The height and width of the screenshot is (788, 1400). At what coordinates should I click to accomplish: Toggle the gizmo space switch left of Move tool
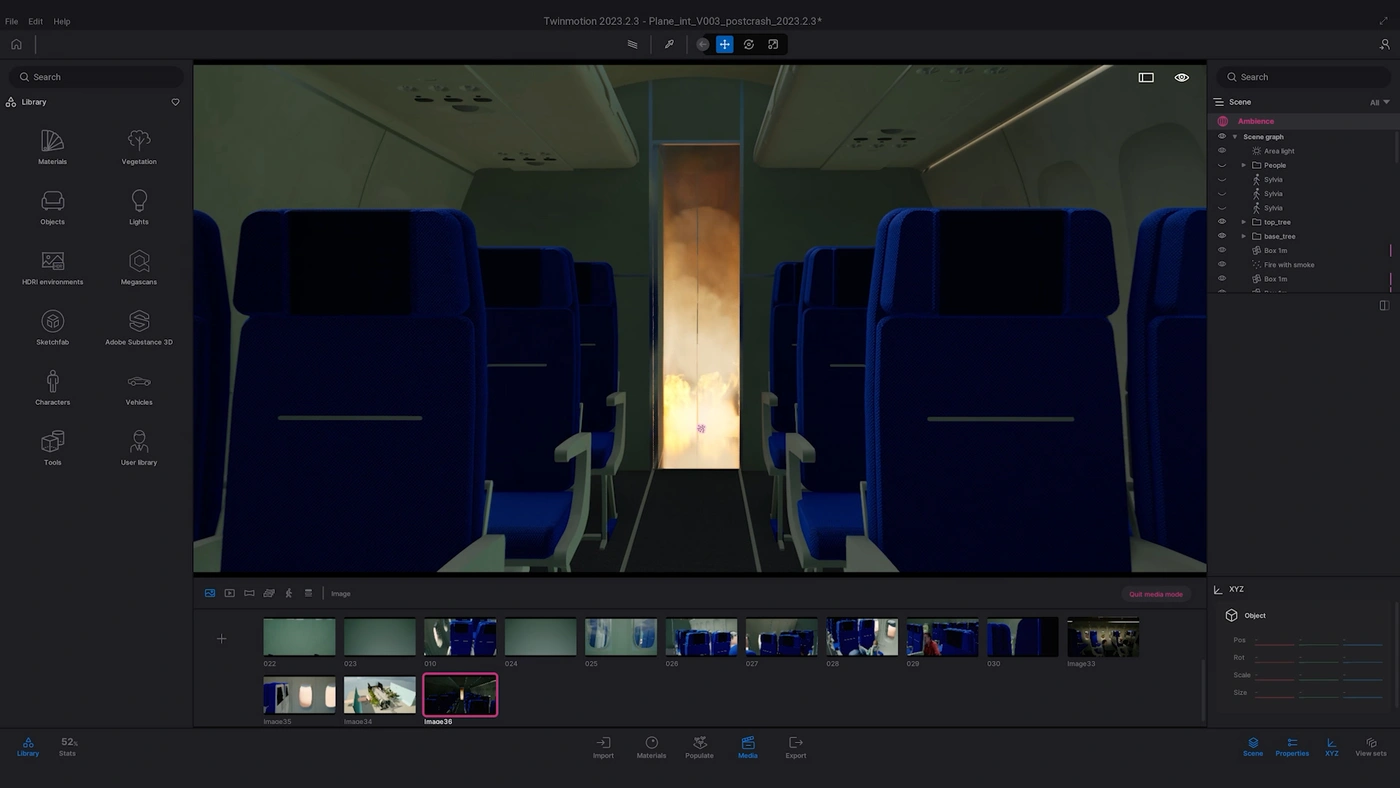[702, 44]
